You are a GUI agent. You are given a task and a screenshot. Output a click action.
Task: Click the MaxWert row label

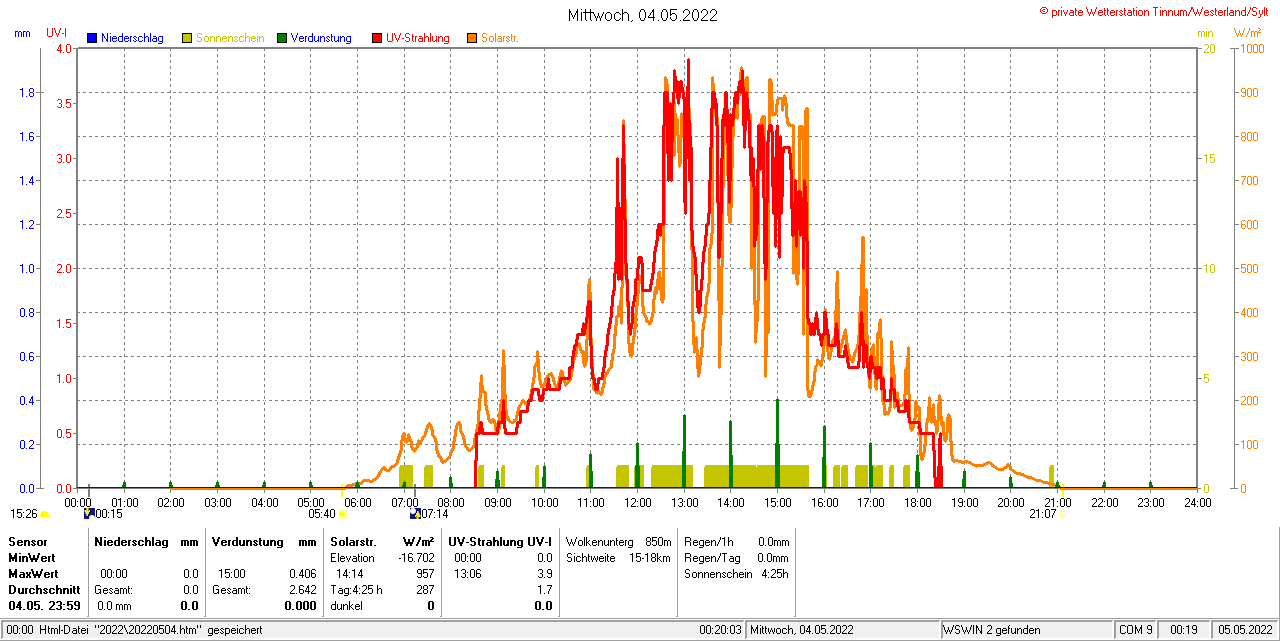tap(32, 573)
